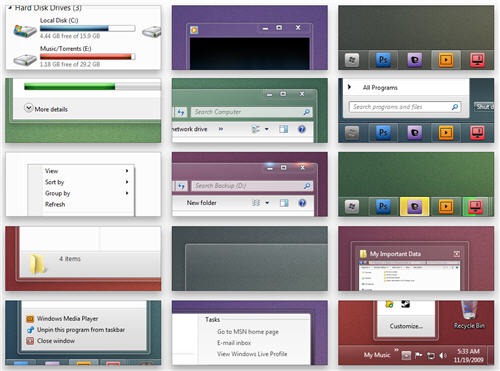Open the E-mail inbox task
The image size is (500, 371).
(234, 343)
